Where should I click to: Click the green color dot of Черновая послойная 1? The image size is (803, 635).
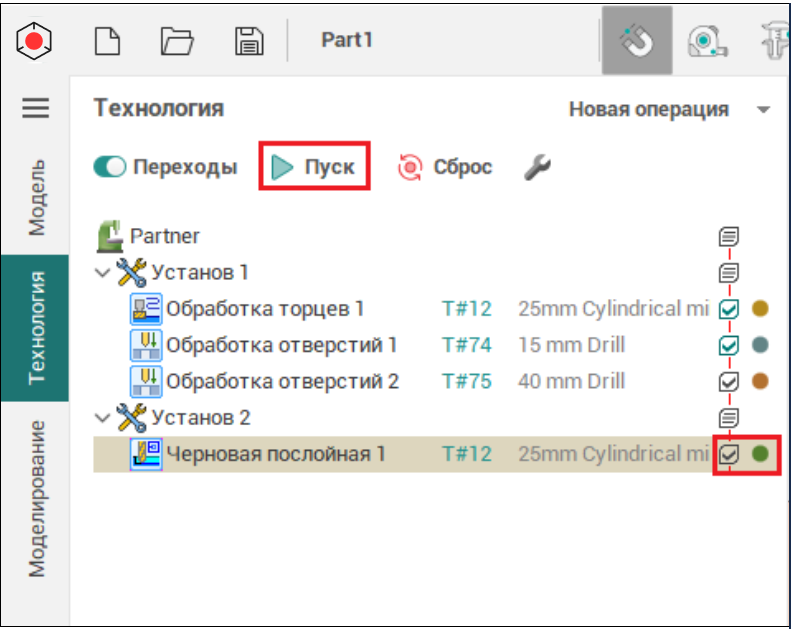[x=760, y=454]
